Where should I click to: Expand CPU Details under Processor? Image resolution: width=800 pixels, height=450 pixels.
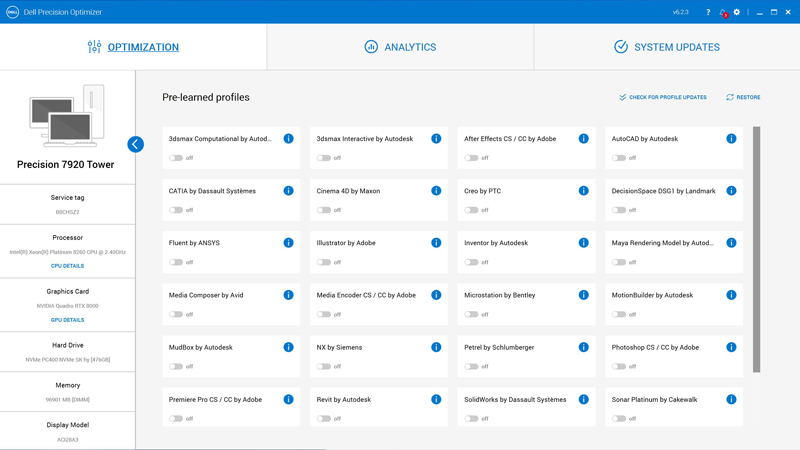(x=67, y=266)
